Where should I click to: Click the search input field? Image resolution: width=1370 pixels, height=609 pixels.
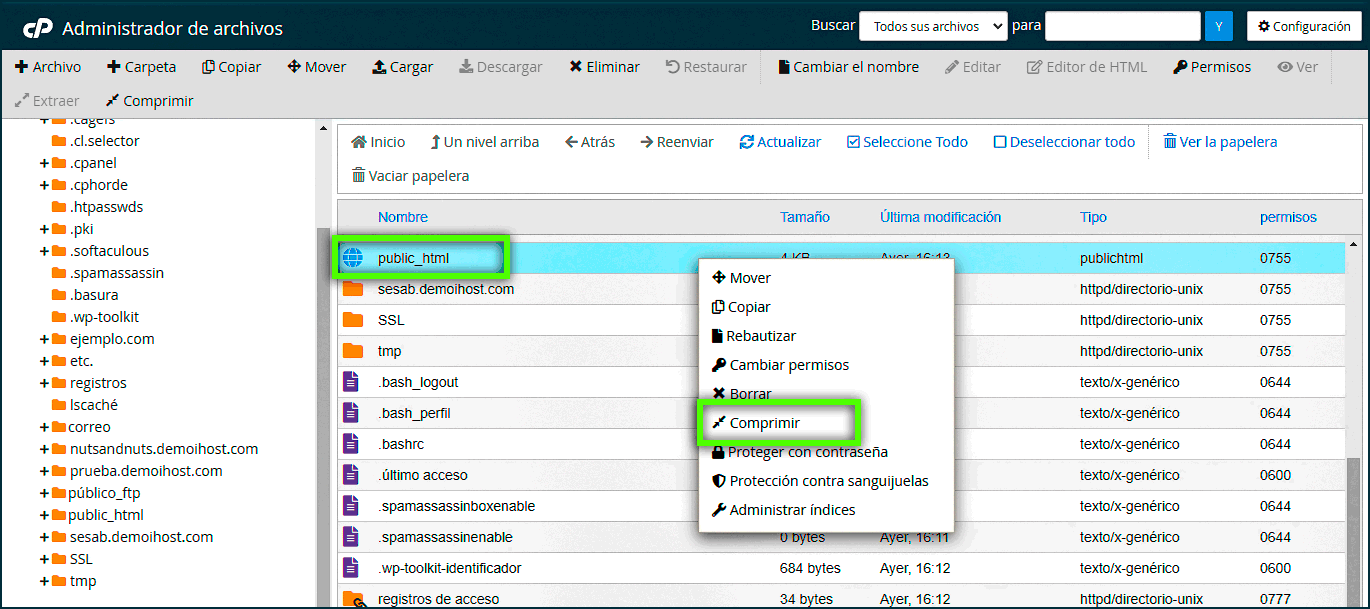(x=1121, y=25)
